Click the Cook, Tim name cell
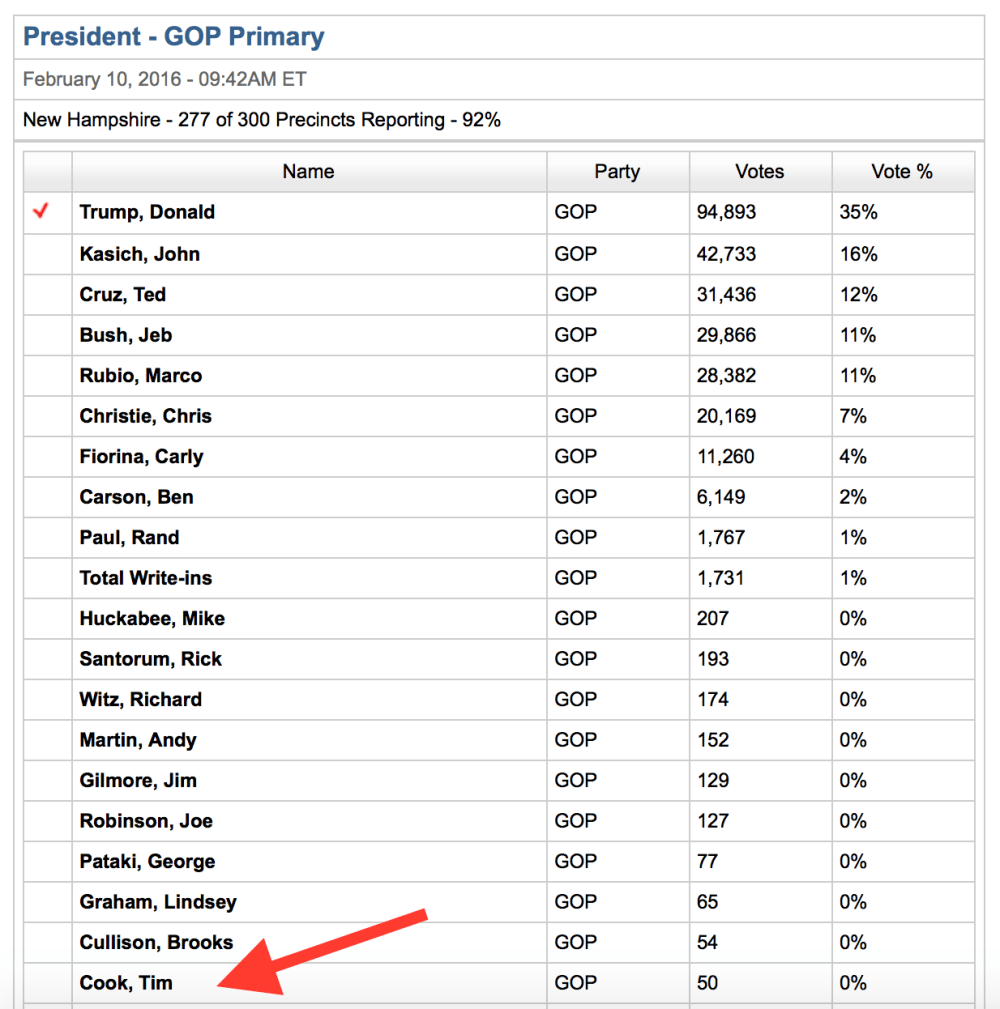Image resolution: width=1000 pixels, height=1009 pixels. pyautogui.click(x=126, y=983)
